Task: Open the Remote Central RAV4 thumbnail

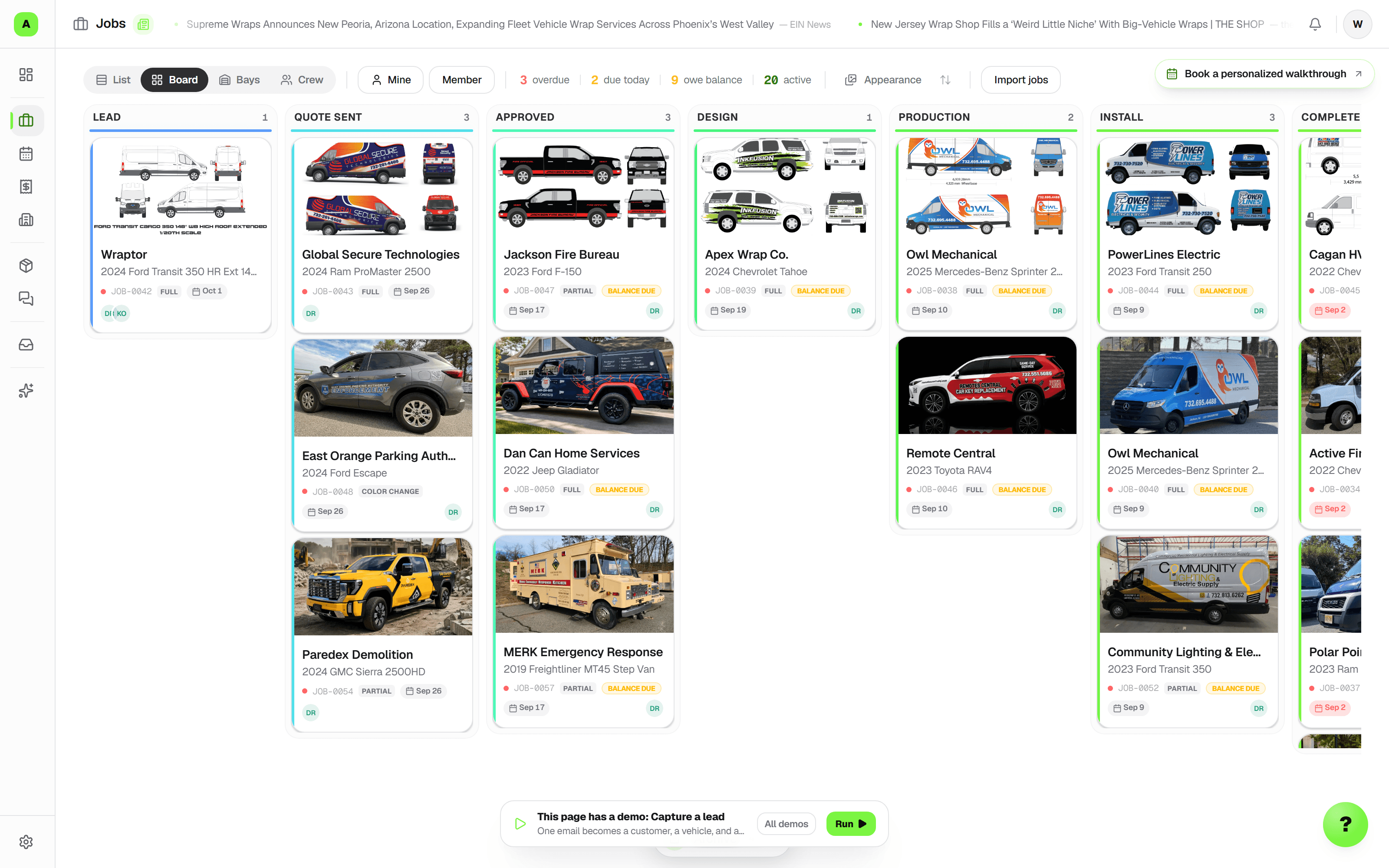Action: [x=987, y=385]
